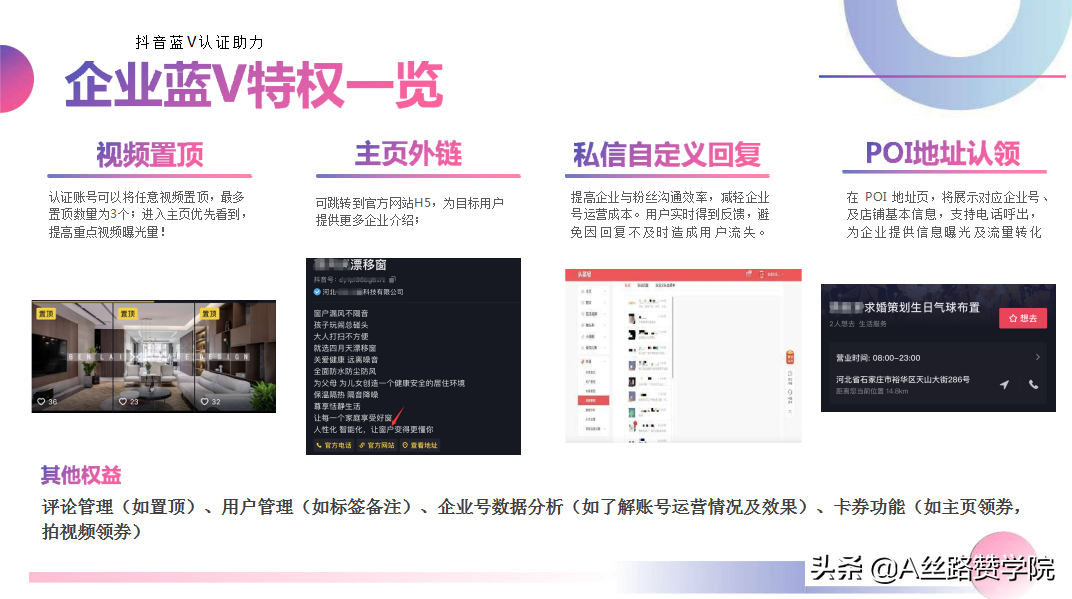1072x599 pixels.
Task: Expand 营业时间 08:00-23:00 with the chevron
Action: 1037,357
